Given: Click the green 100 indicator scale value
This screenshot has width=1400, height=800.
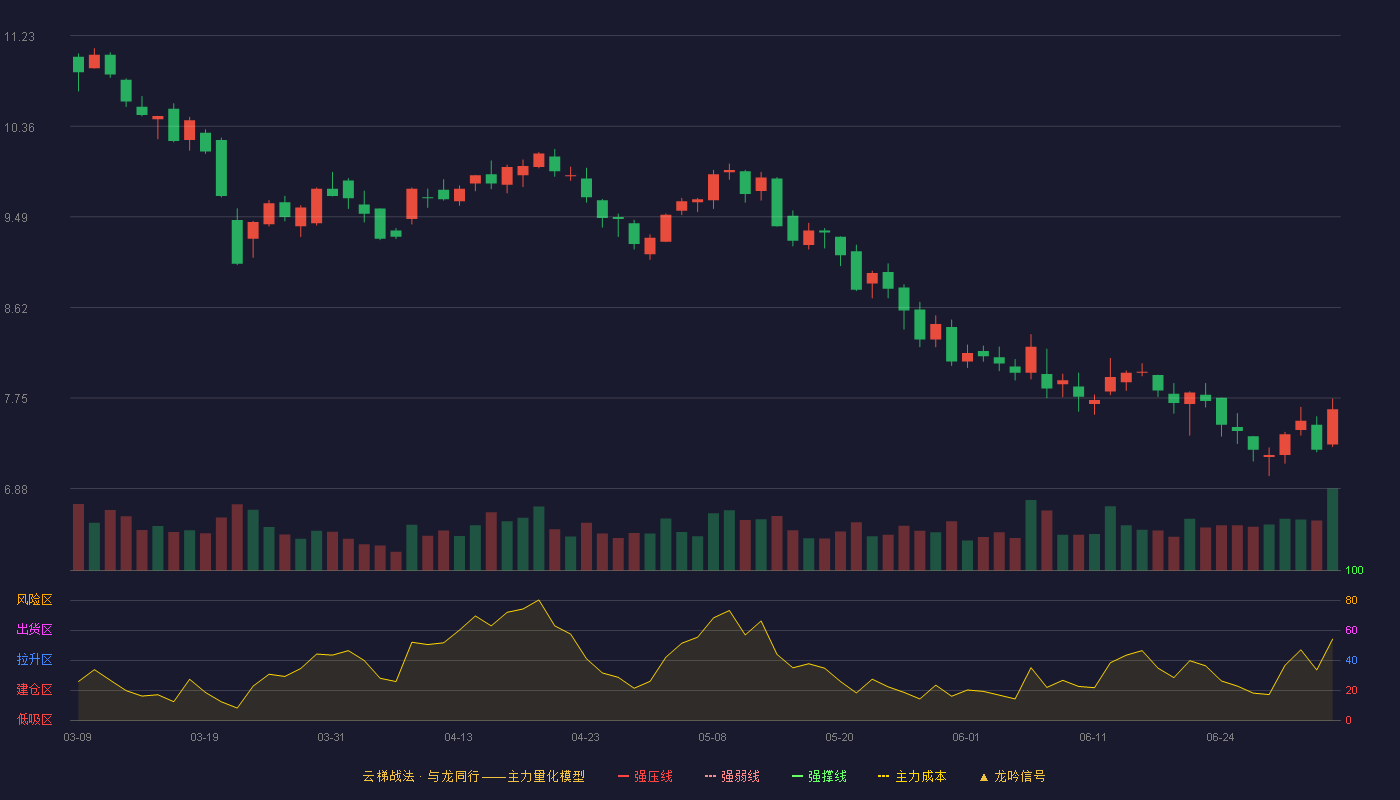Looking at the screenshot, I should click(1354, 571).
